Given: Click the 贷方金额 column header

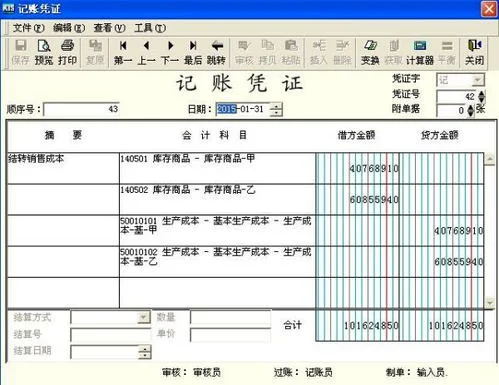Looking at the screenshot, I should tap(440, 135).
